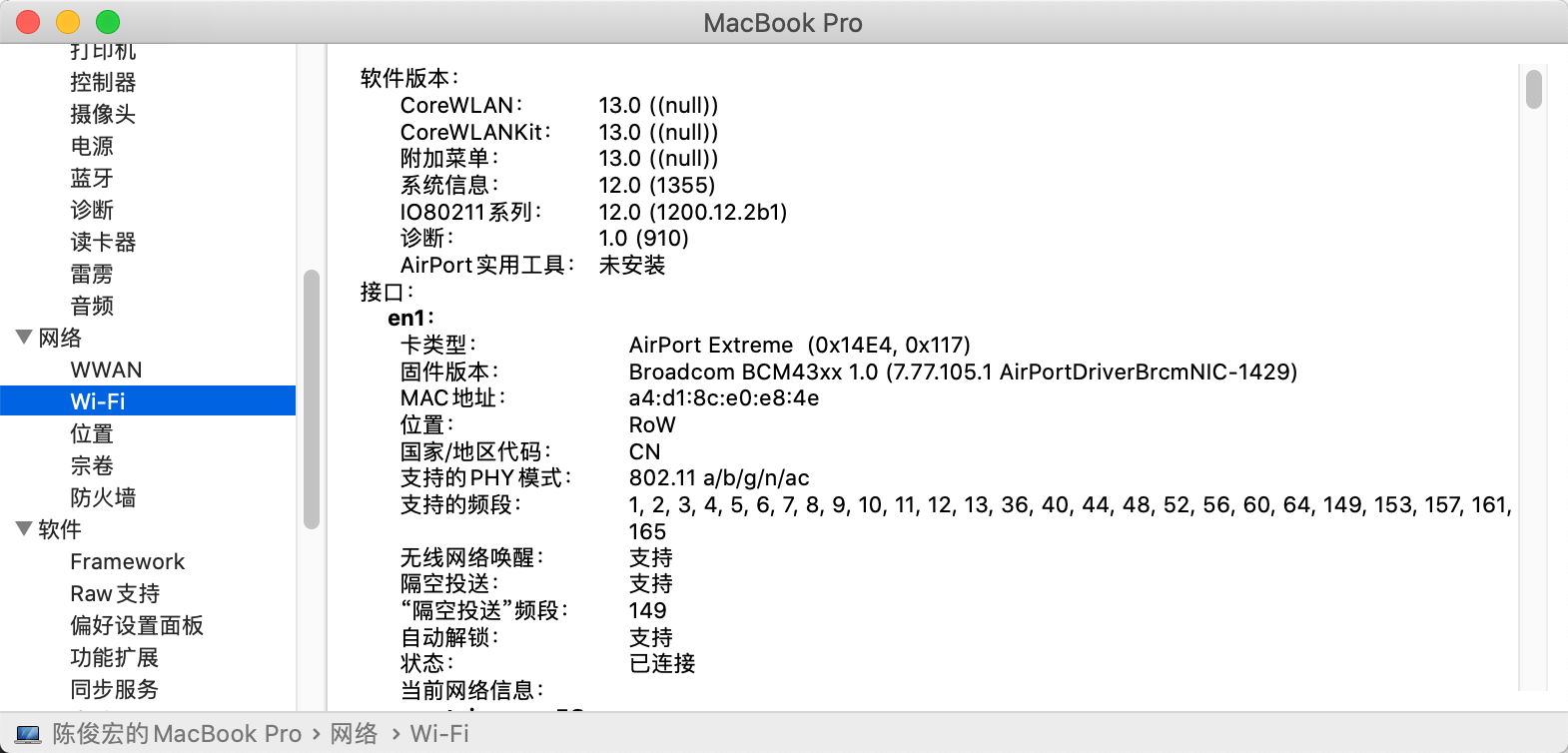Click the AirPort Extreme card type value

click(x=799, y=346)
